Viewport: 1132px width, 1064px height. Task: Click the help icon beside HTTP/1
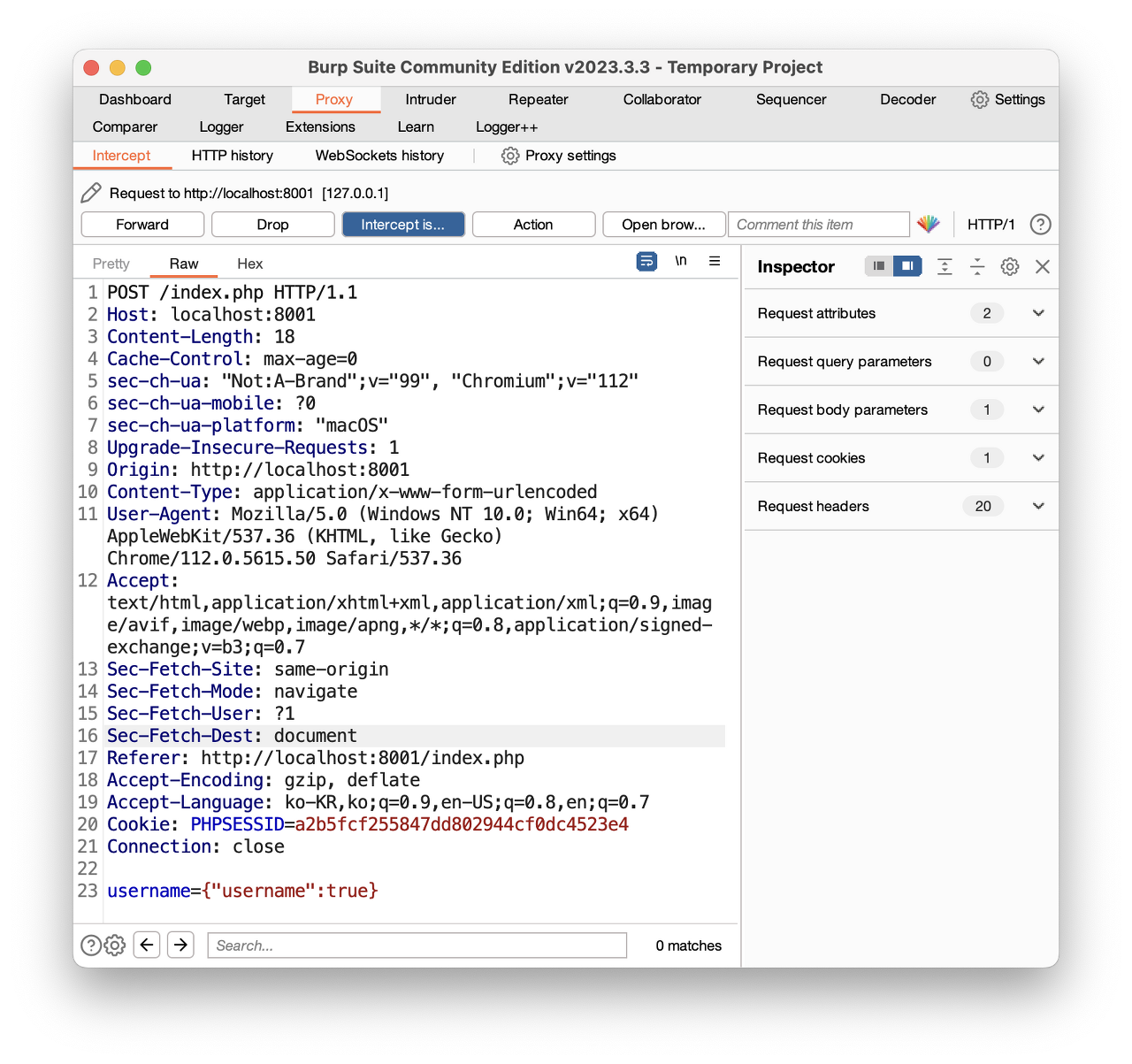(1041, 225)
